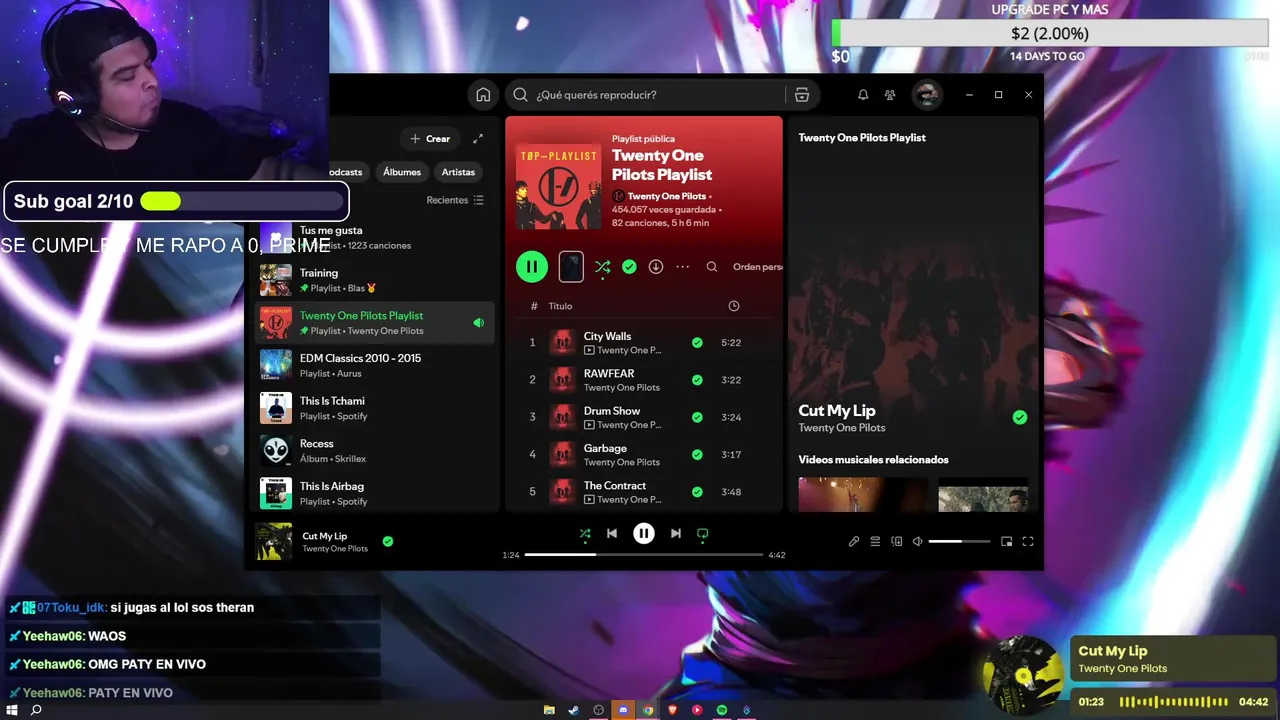
Task: Click the Crear button in the library
Action: click(x=430, y=139)
